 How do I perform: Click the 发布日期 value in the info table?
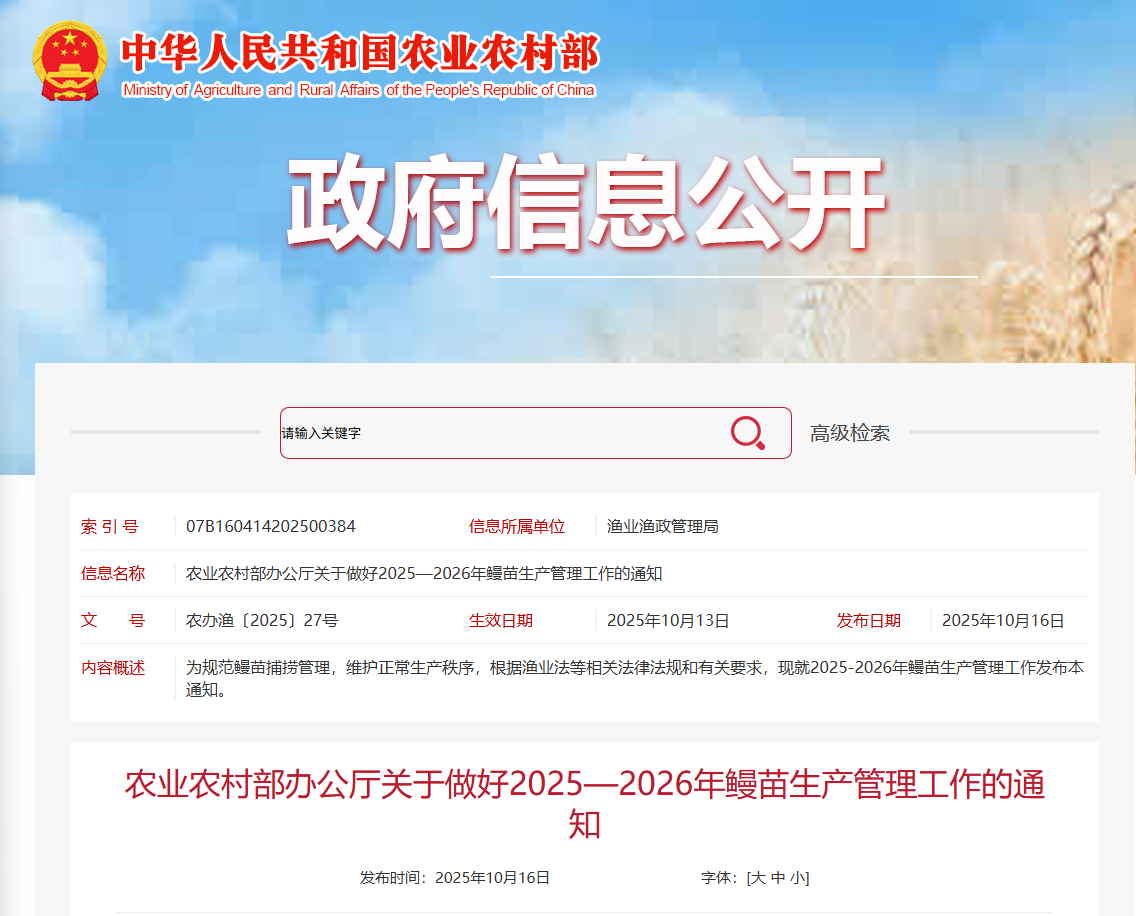pyautogui.click(x=1003, y=620)
